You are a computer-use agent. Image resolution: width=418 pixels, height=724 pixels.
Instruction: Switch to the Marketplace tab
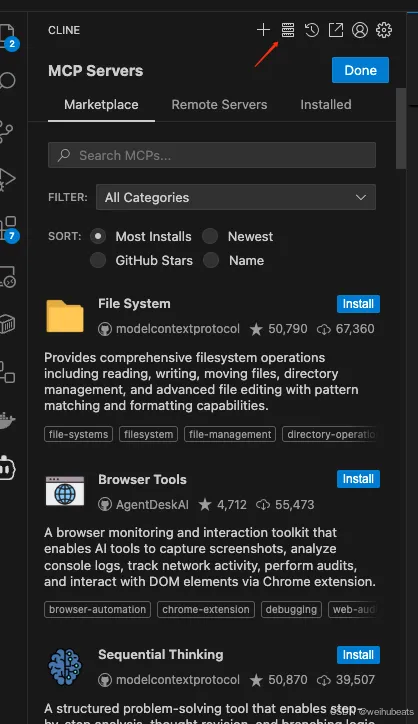(x=101, y=105)
